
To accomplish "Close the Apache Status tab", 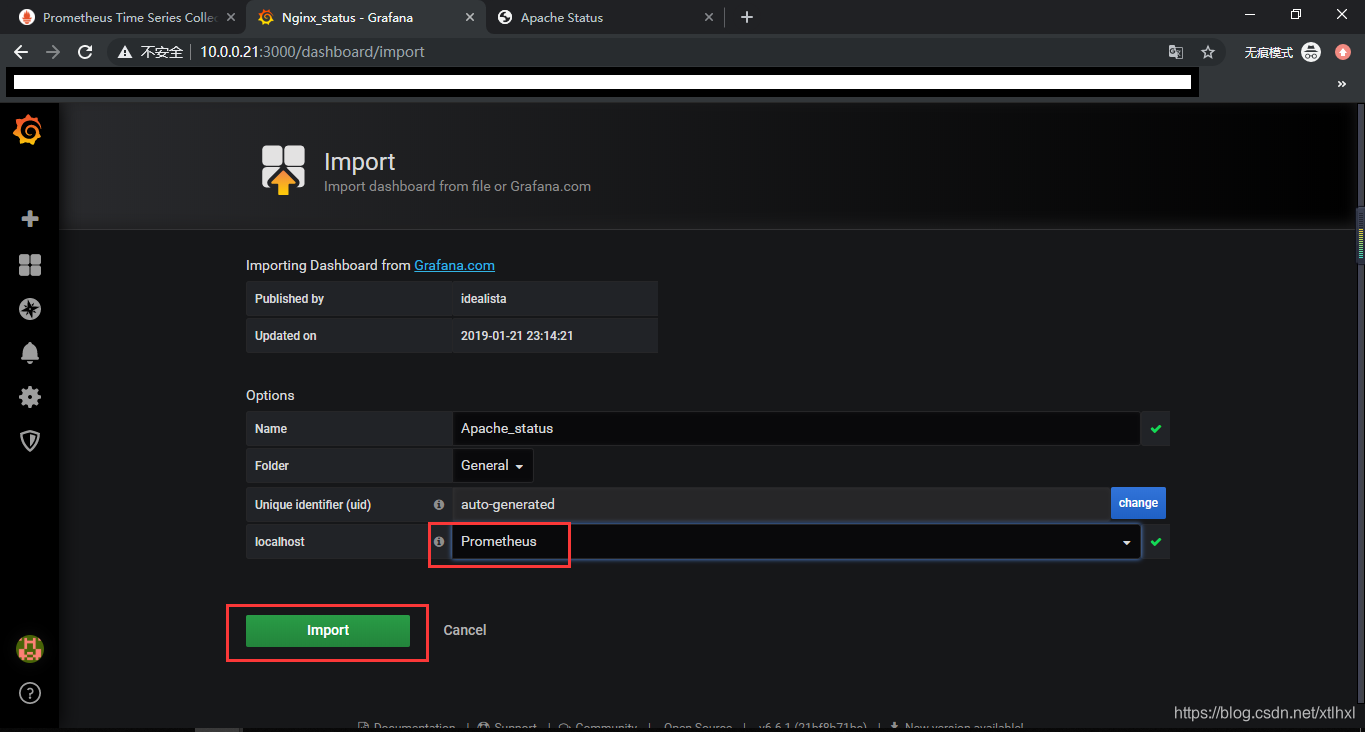I will pos(709,17).
